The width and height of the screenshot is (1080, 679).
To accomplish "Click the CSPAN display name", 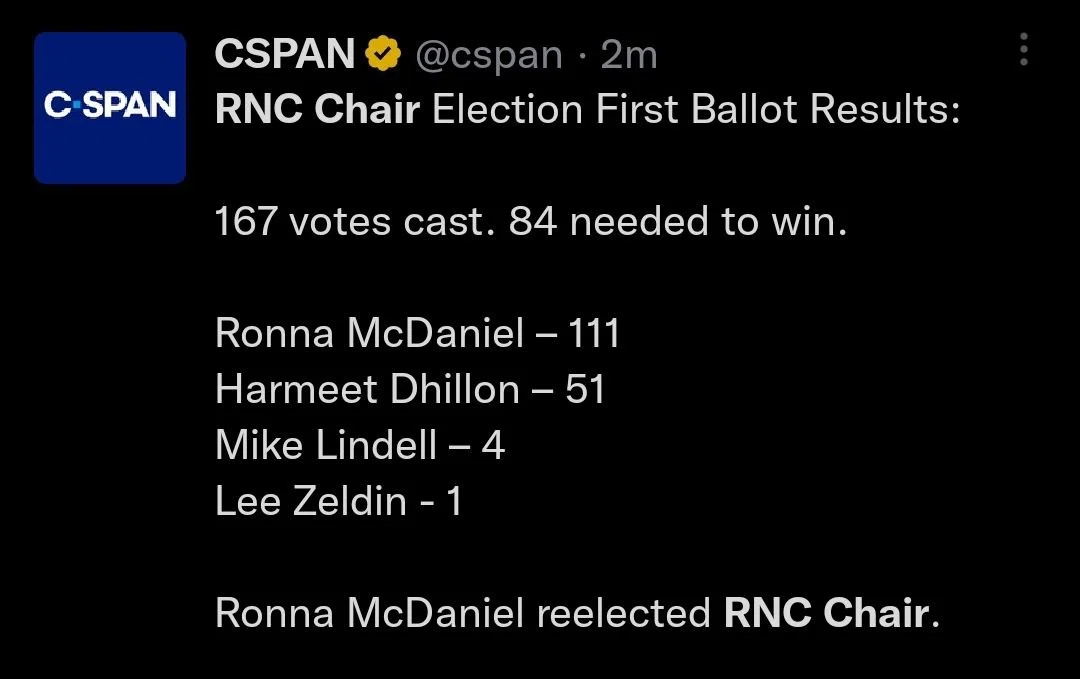I will coord(284,54).
